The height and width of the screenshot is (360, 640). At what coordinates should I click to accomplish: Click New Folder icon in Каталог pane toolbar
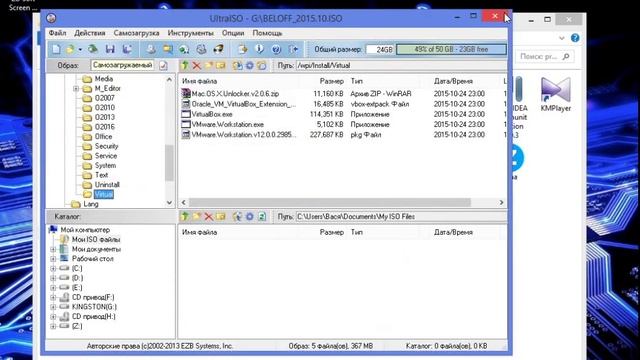[x=197, y=217]
